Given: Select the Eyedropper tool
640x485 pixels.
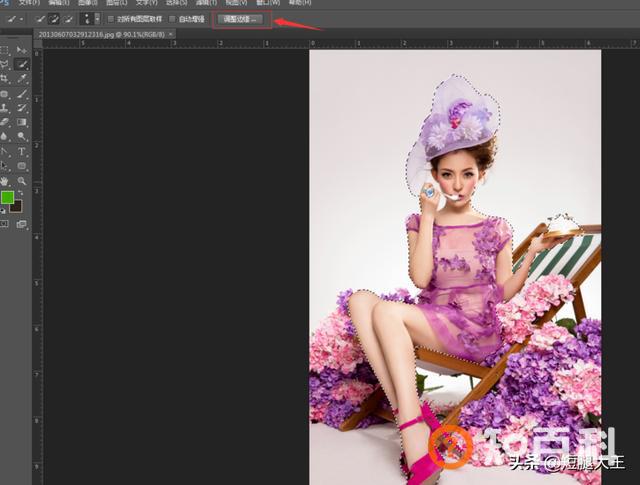Looking at the screenshot, I should click(22, 78).
